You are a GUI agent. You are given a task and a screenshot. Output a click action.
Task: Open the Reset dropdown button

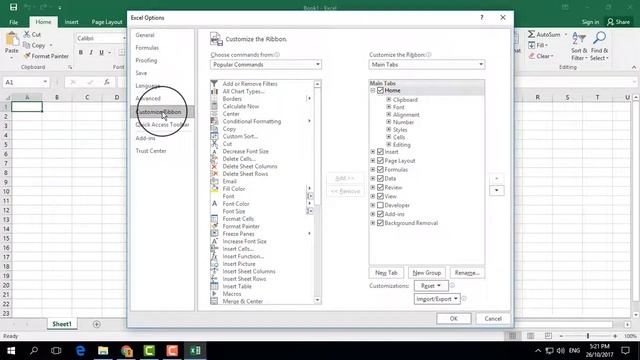tap(431, 286)
